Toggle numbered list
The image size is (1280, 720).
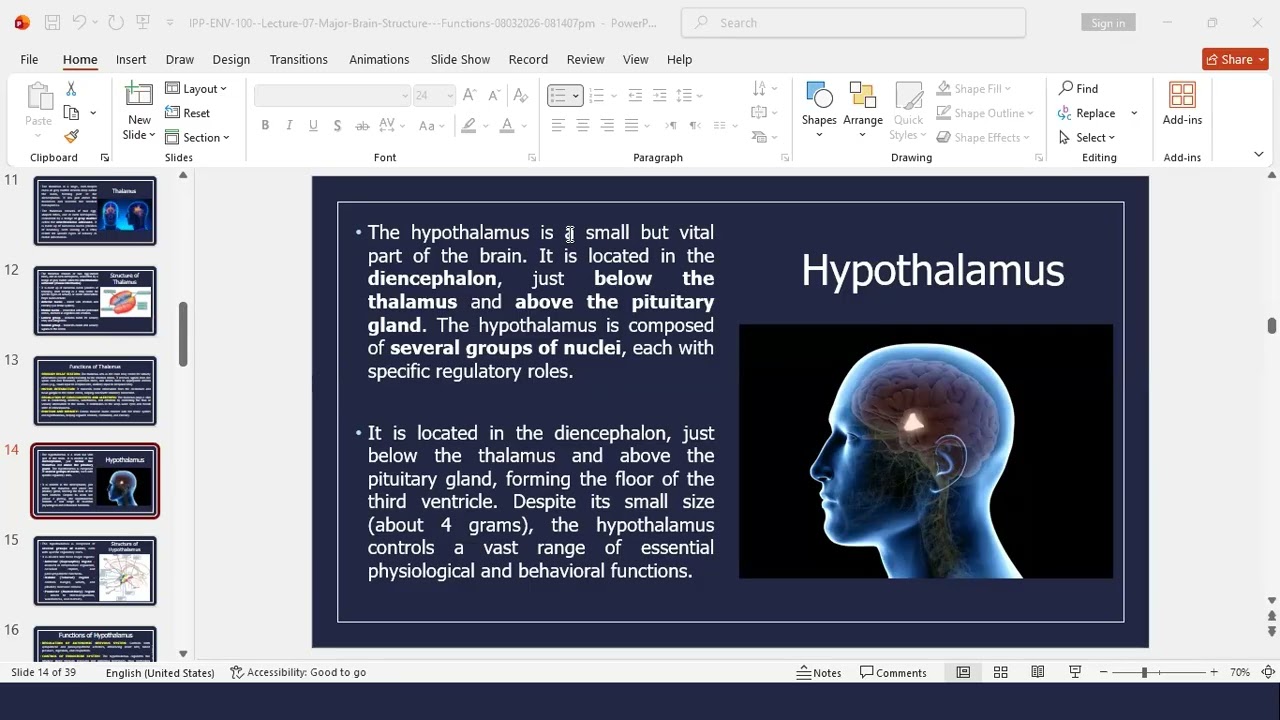pyautogui.click(x=596, y=95)
